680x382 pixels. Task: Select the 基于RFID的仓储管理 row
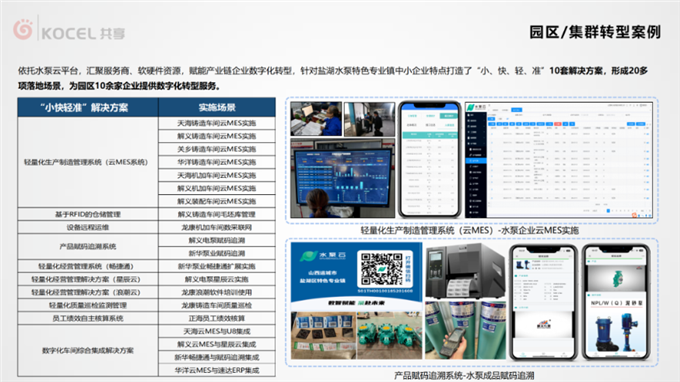click(x=147, y=214)
